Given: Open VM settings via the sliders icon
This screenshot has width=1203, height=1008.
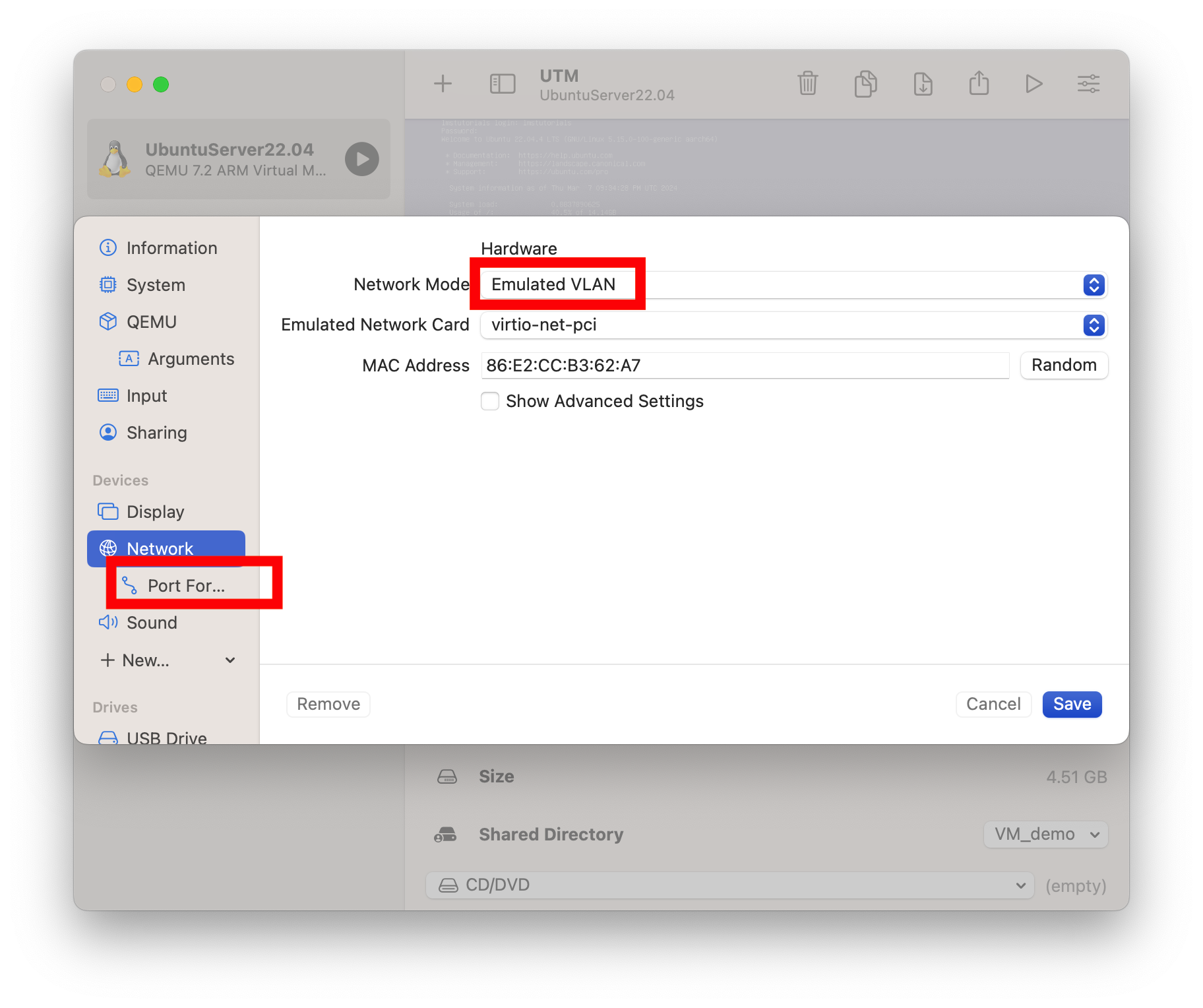Looking at the screenshot, I should pyautogui.click(x=1088, y=84).
